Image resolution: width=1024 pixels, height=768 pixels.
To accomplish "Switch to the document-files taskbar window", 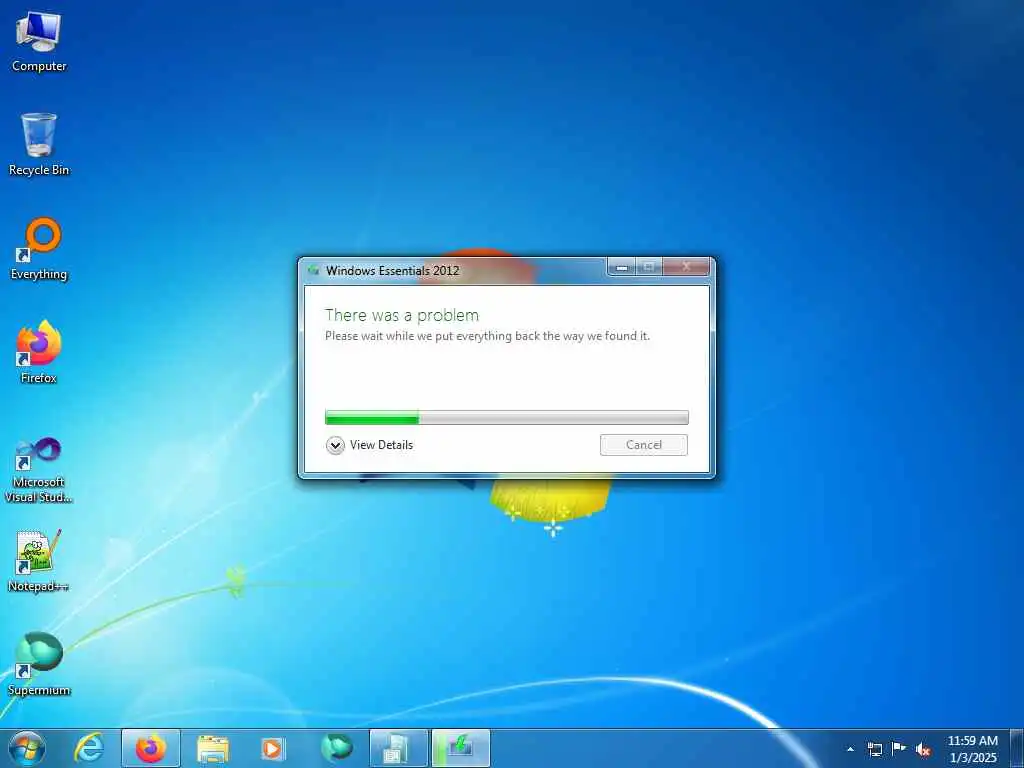I will click(398, 748).
